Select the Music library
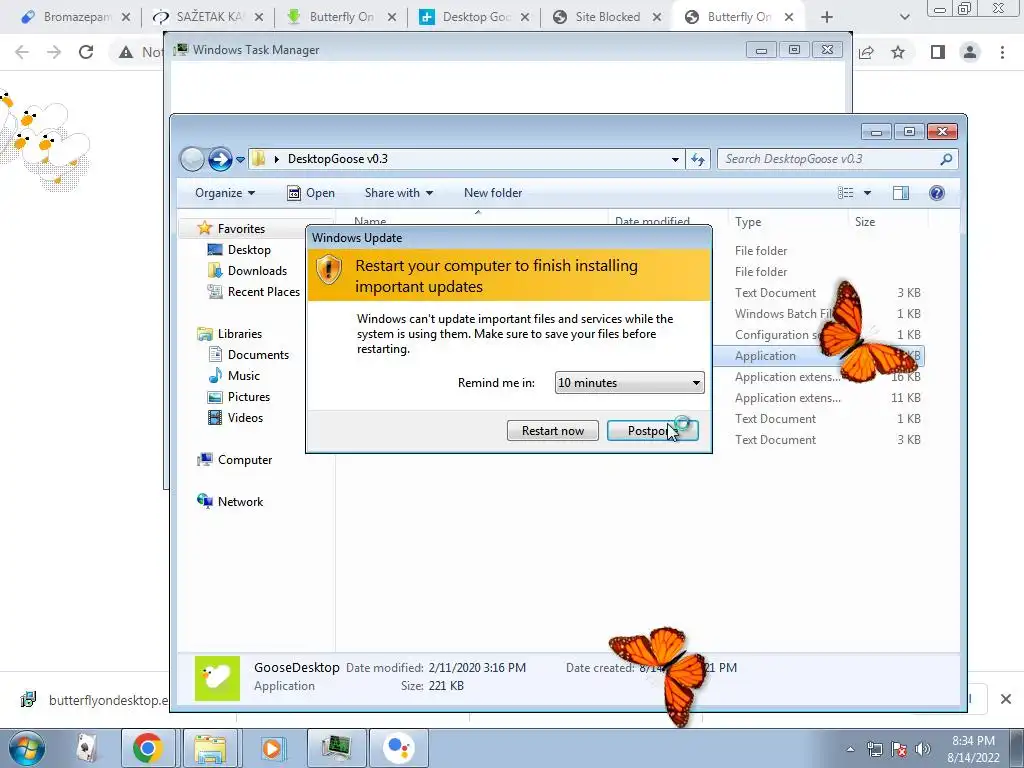 coord(243,376)
